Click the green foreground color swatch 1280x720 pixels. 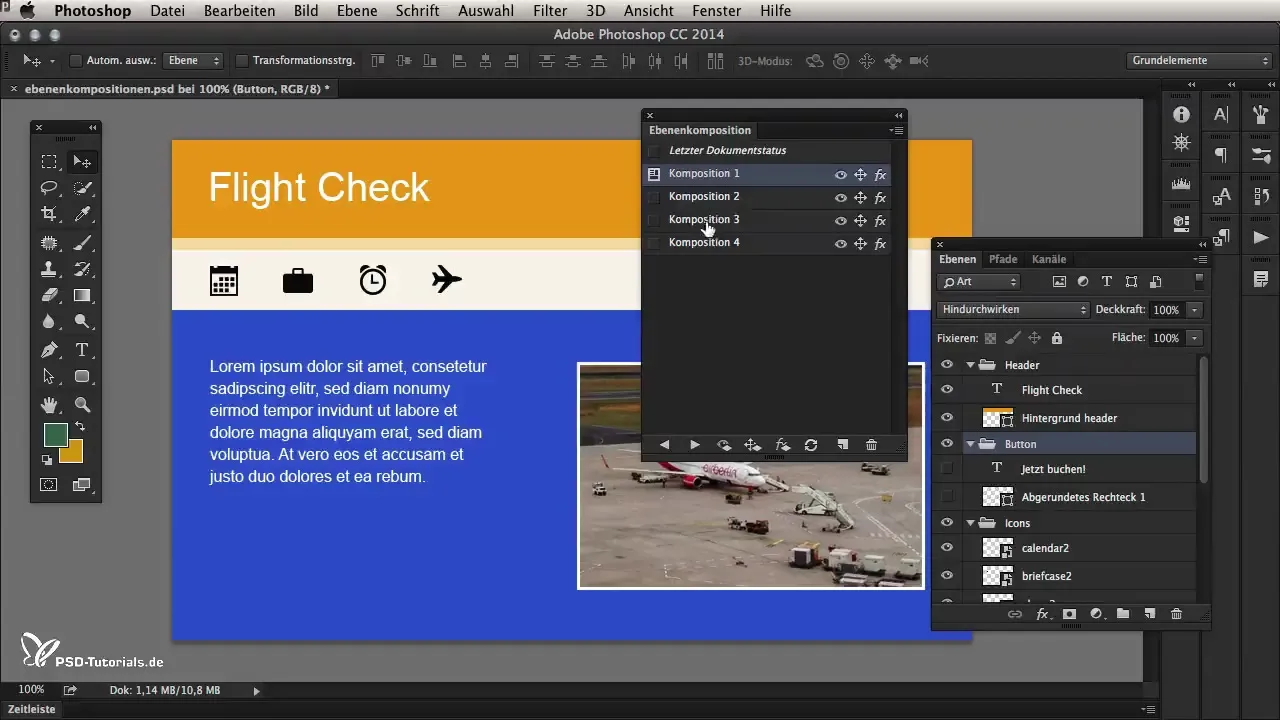pyautogui.click(x=55, y=435)
